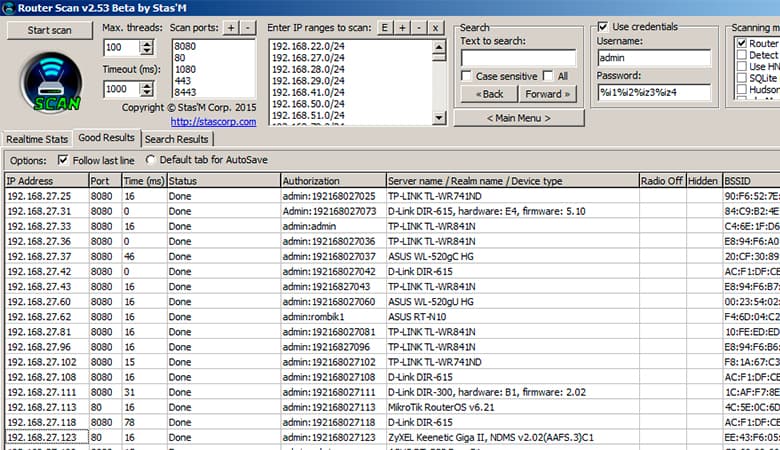
Task: Increase Max. threads with up arrow
Action: tap(146, 44)
